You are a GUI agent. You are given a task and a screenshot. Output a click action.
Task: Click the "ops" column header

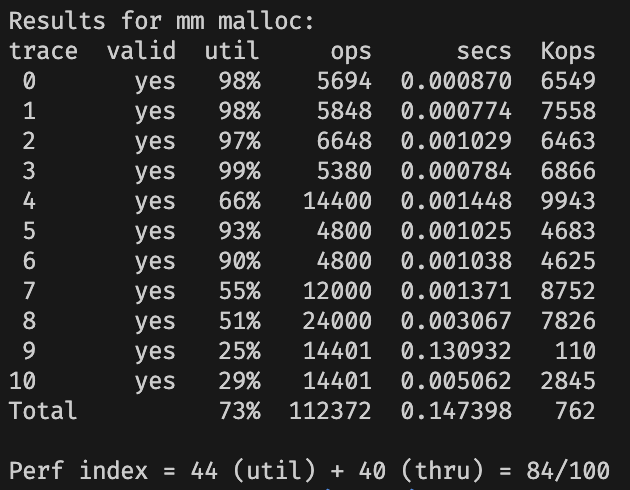pyautogui.click(x=351, y=51)
